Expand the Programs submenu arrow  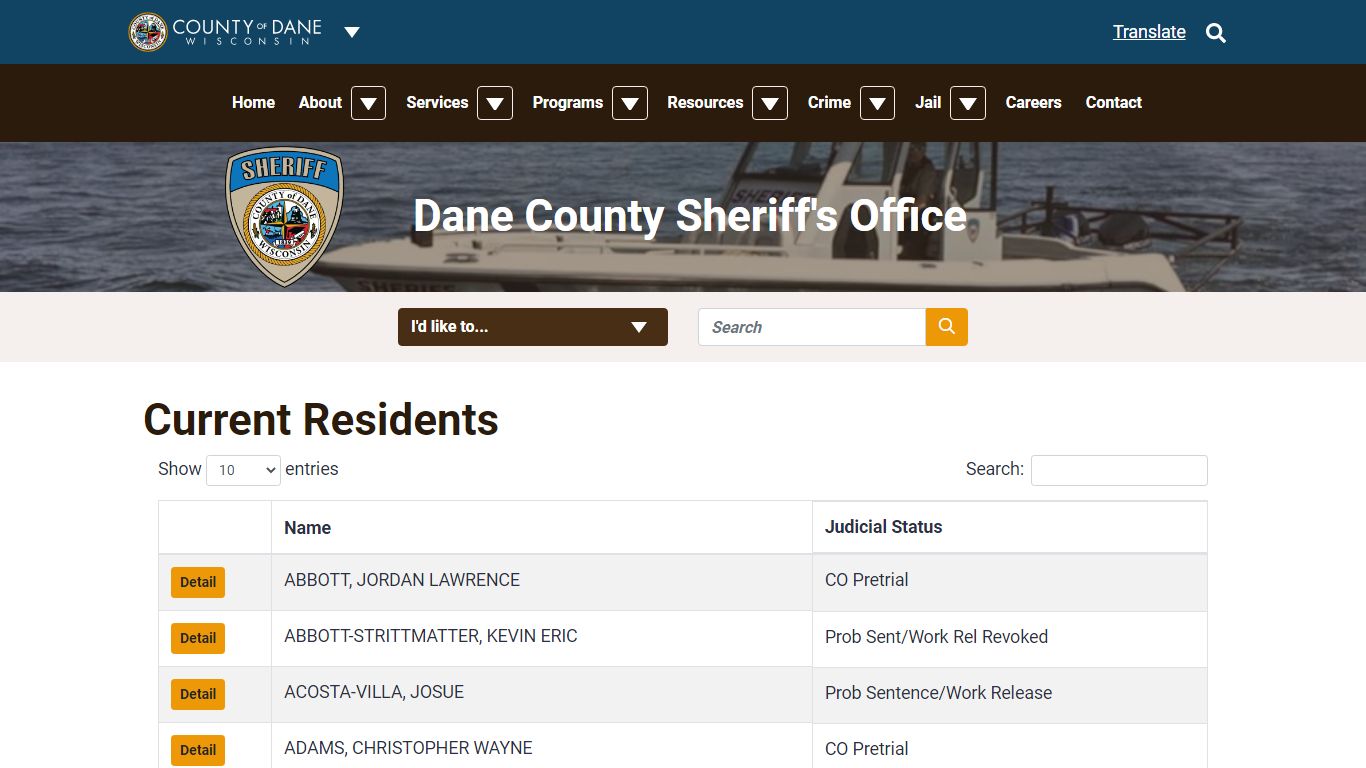point(630,103)
